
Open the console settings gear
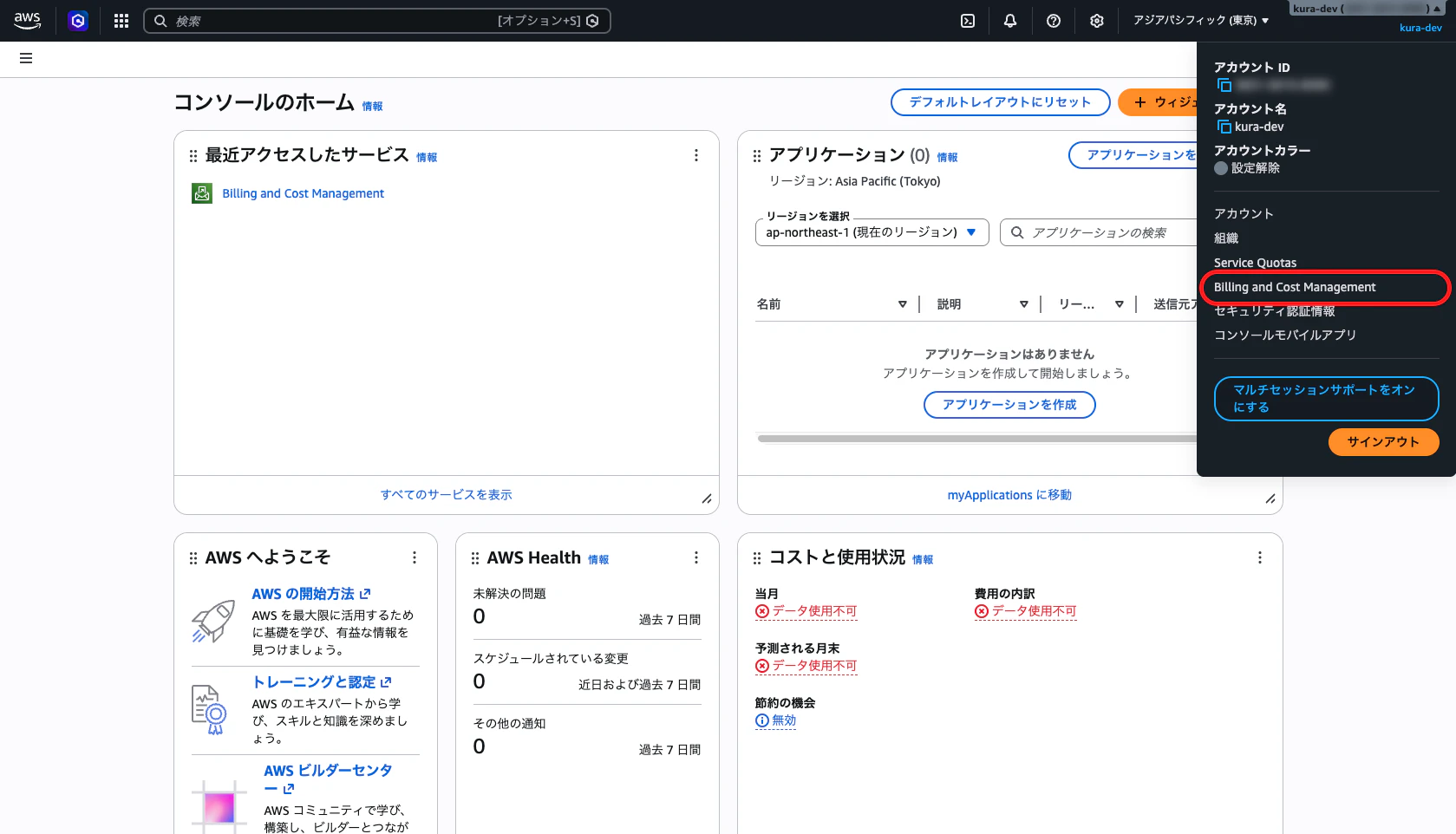click(x=1097, y=21)
